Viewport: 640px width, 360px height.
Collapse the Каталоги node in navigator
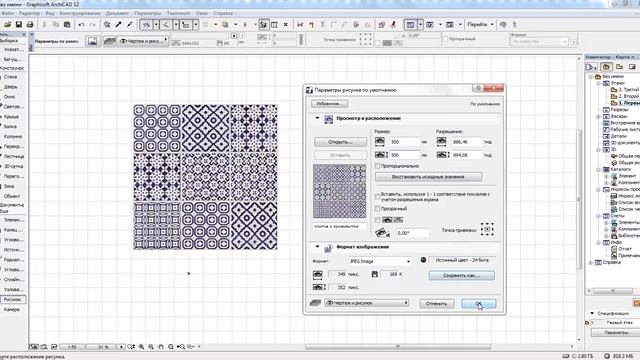click(598, 169)
